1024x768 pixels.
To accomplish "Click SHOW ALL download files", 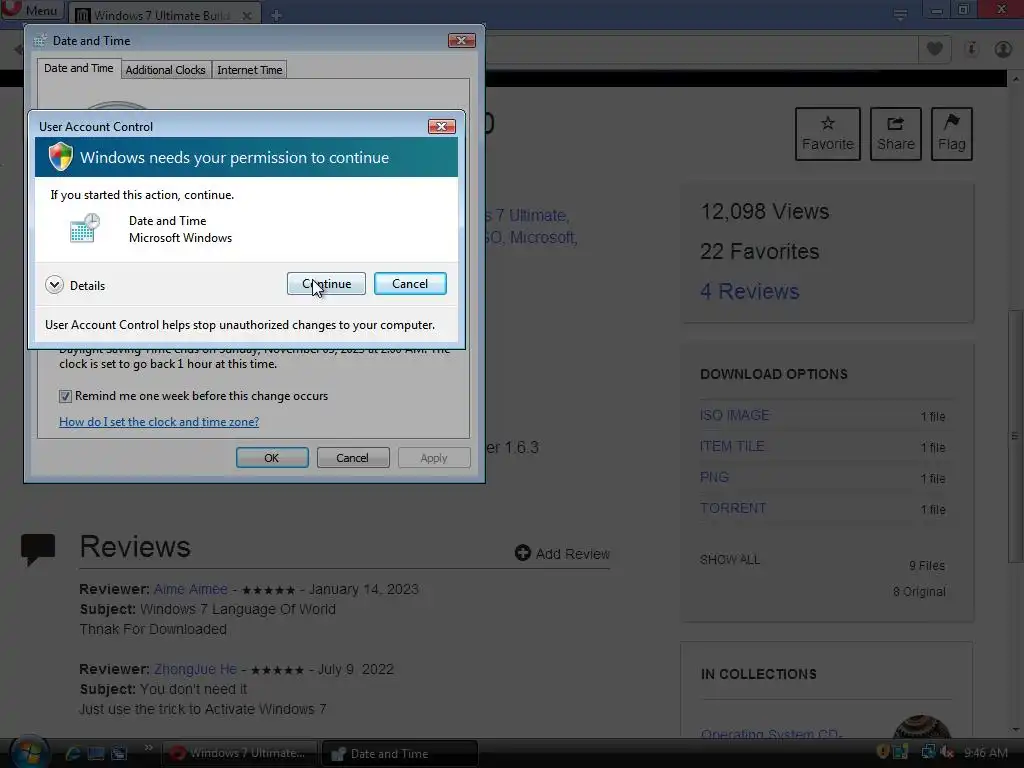I will pos(729,560).
